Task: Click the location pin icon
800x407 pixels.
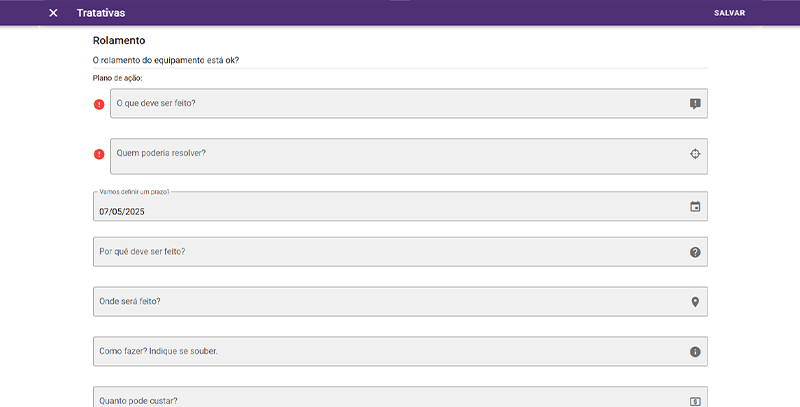Action: (x=695, y=302)
